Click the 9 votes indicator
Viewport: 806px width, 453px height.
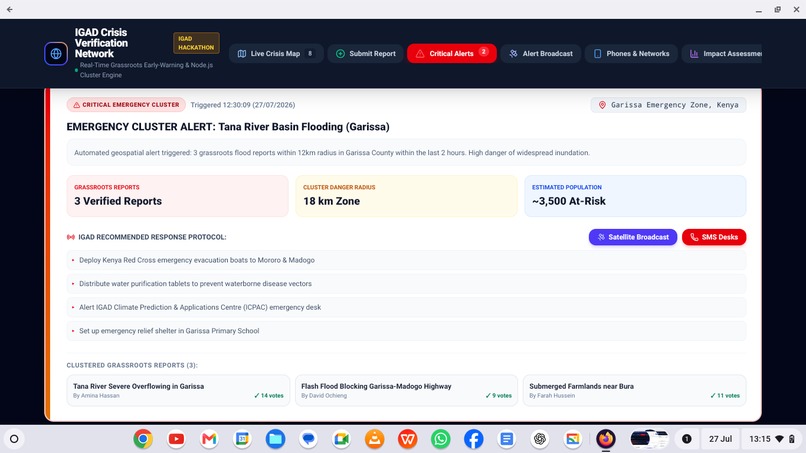pos(499,395)
